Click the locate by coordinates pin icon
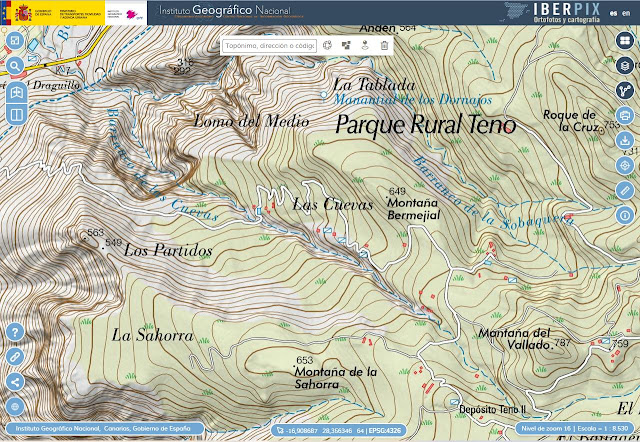 (365, 45)
